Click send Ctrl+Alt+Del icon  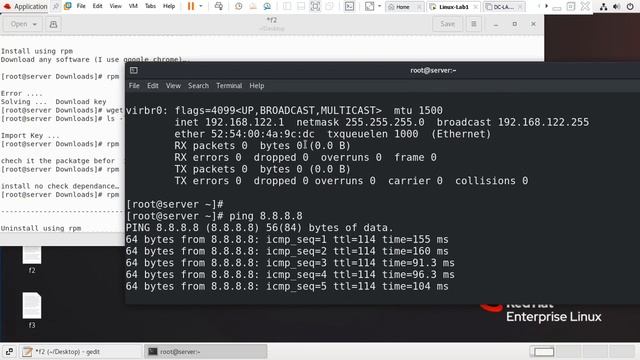(x=219, y=6)
